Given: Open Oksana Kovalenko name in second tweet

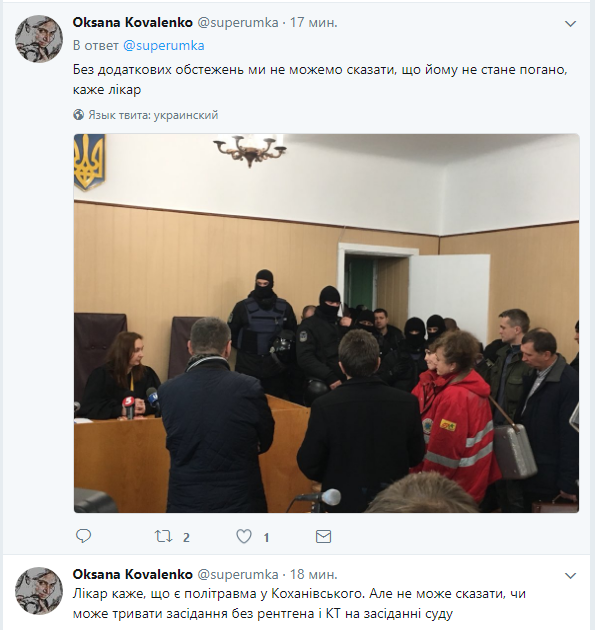Looking at the screenshot, I should tap(133, 574).
